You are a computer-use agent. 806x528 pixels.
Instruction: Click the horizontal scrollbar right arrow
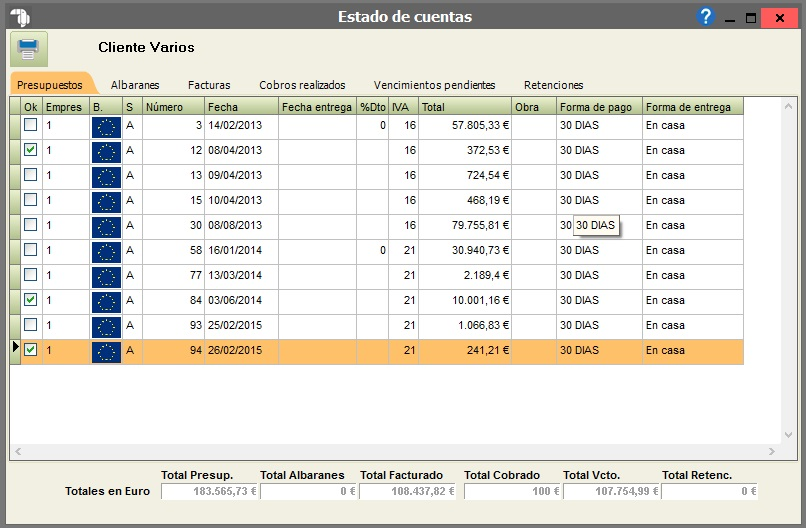772,451
